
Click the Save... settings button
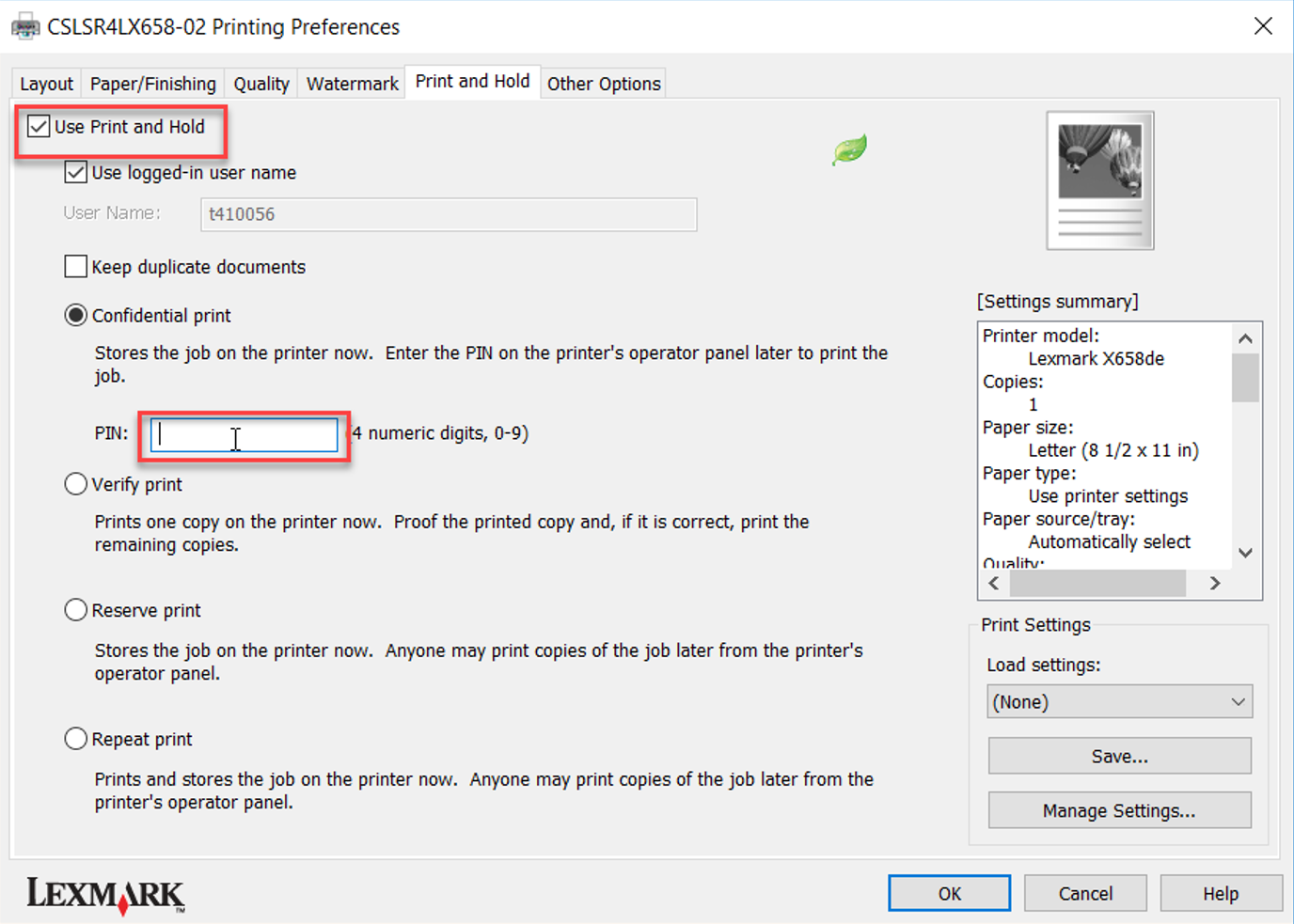(1119, 756)
